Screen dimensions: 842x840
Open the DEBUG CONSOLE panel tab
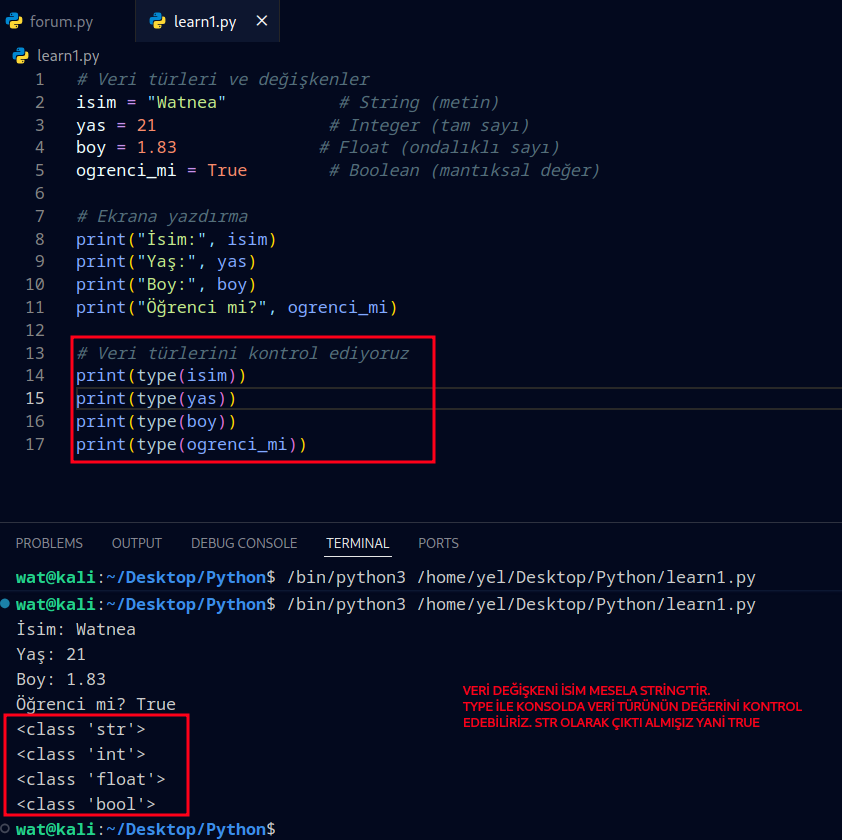pos(244,543)
